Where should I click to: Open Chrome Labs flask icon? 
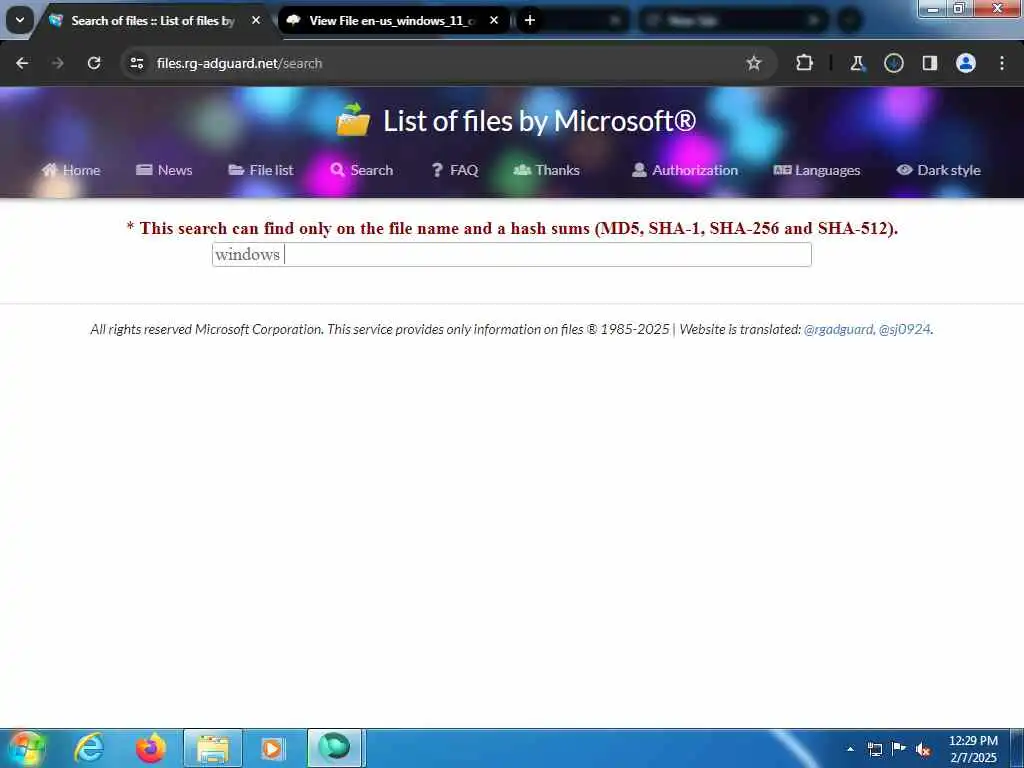(x=857, y=63)
